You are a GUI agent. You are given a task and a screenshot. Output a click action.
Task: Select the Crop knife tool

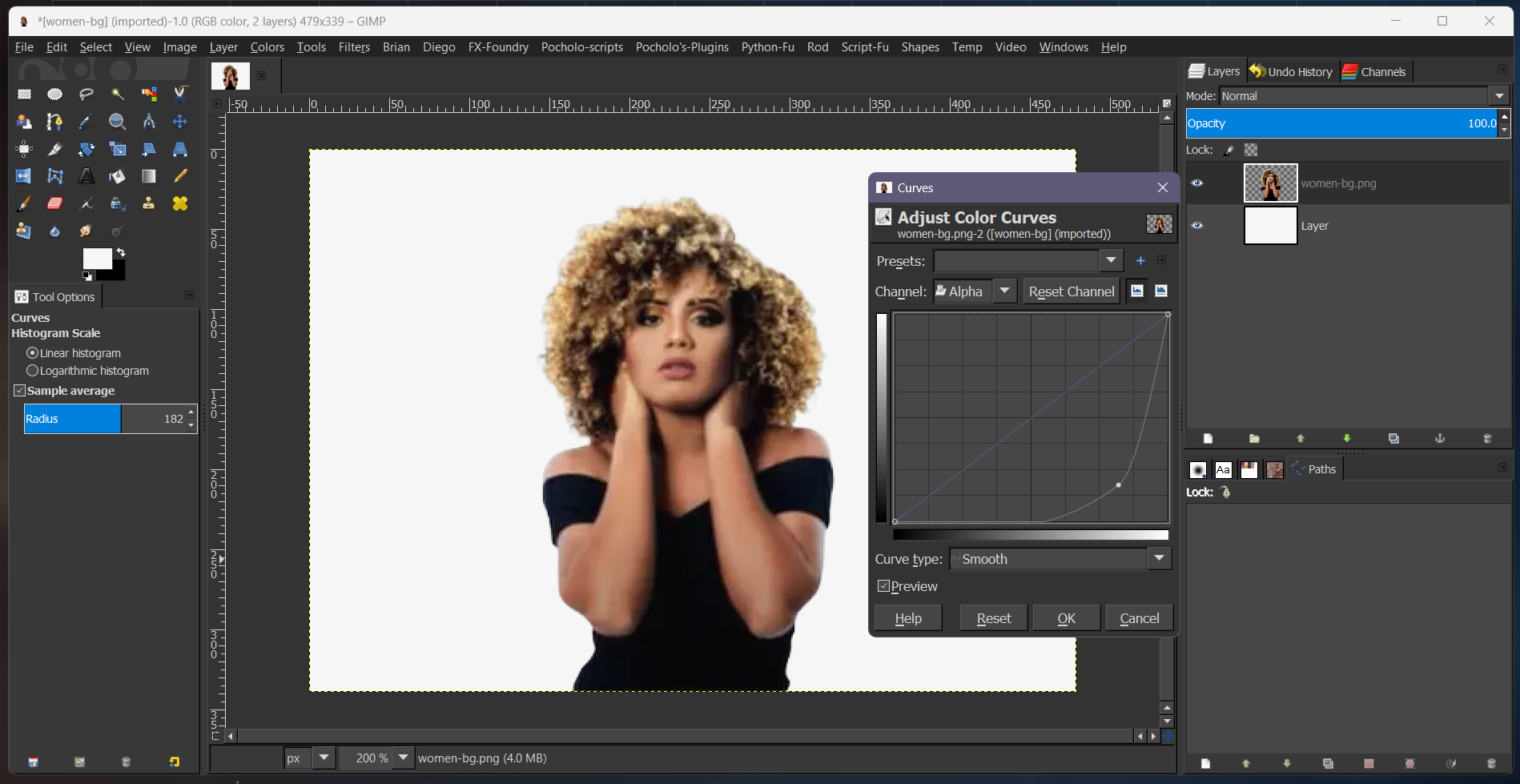coord(54,149)
